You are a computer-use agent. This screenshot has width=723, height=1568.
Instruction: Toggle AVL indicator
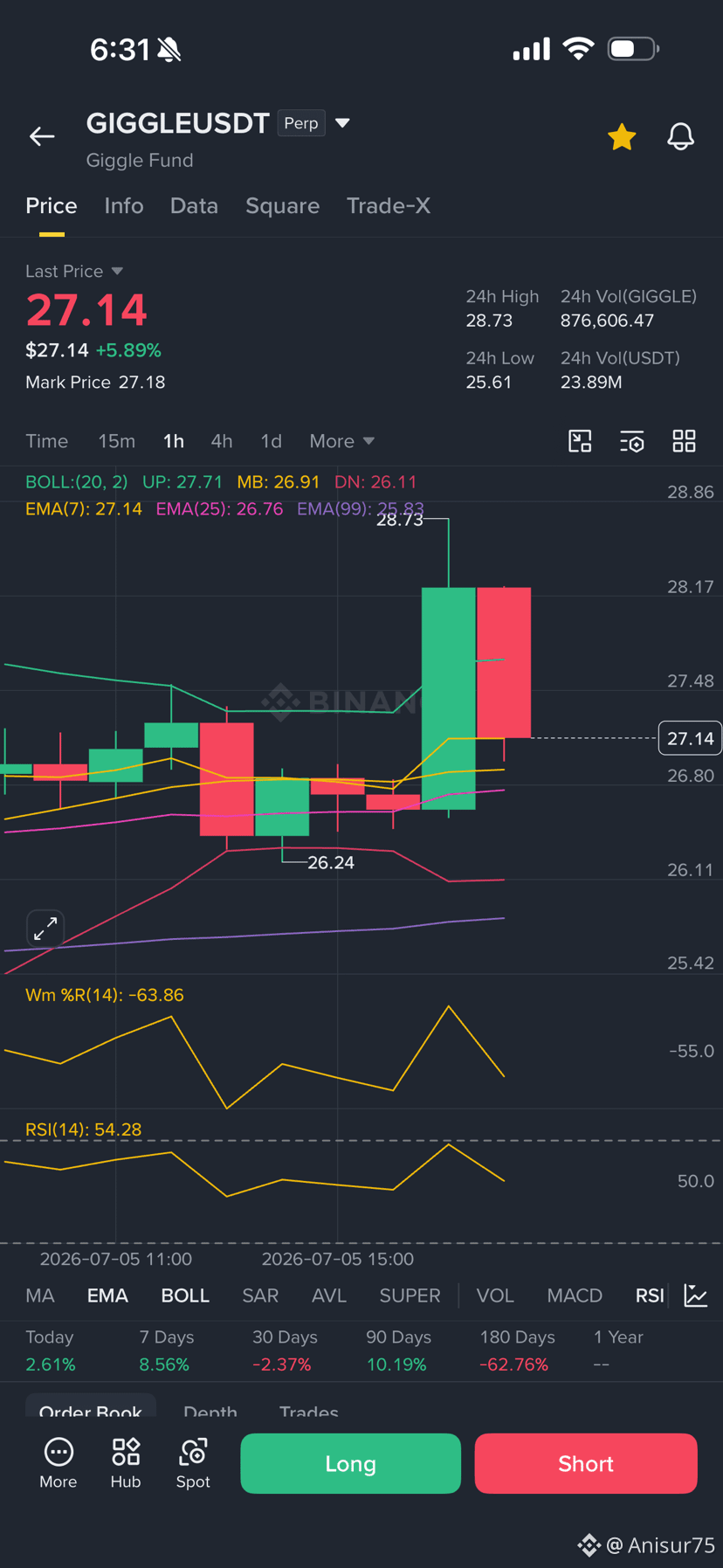(329, 1295)
